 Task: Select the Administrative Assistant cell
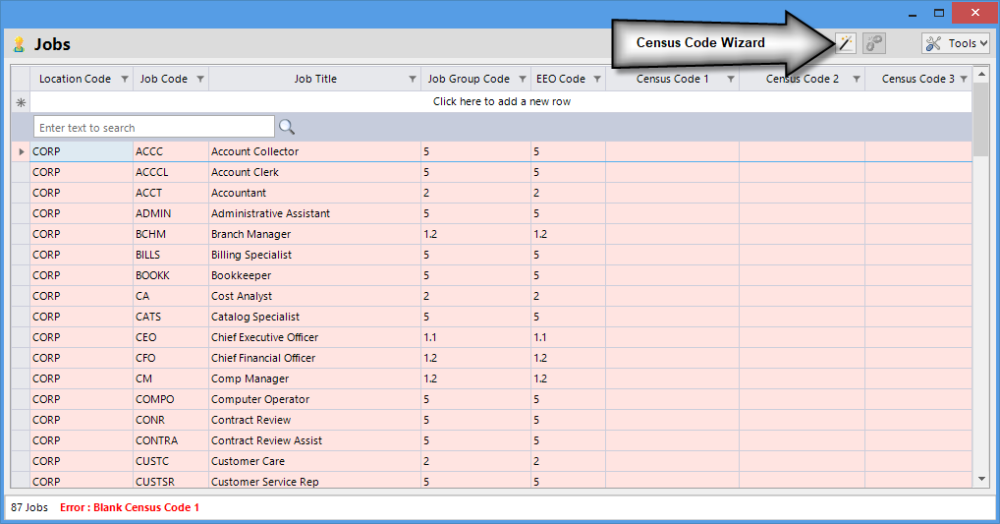(x=314, y=214)
